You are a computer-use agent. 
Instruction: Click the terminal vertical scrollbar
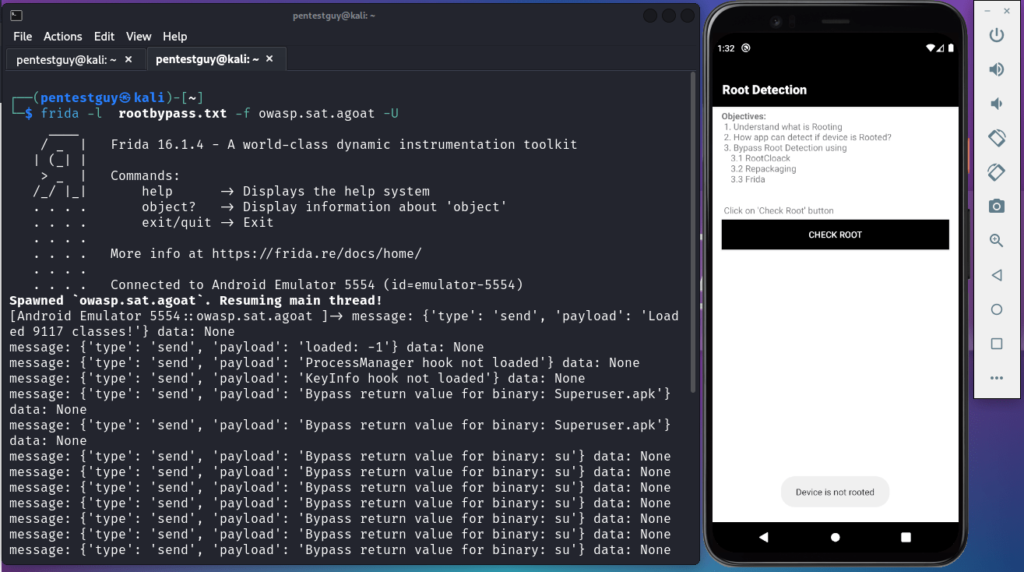[x=692, y=232]
